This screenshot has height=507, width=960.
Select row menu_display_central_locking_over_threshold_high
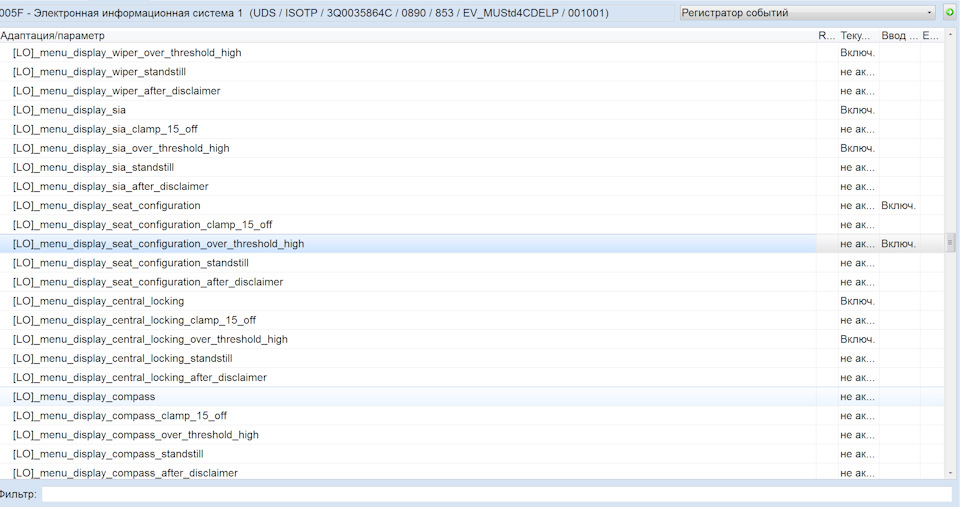coord(471,339)
